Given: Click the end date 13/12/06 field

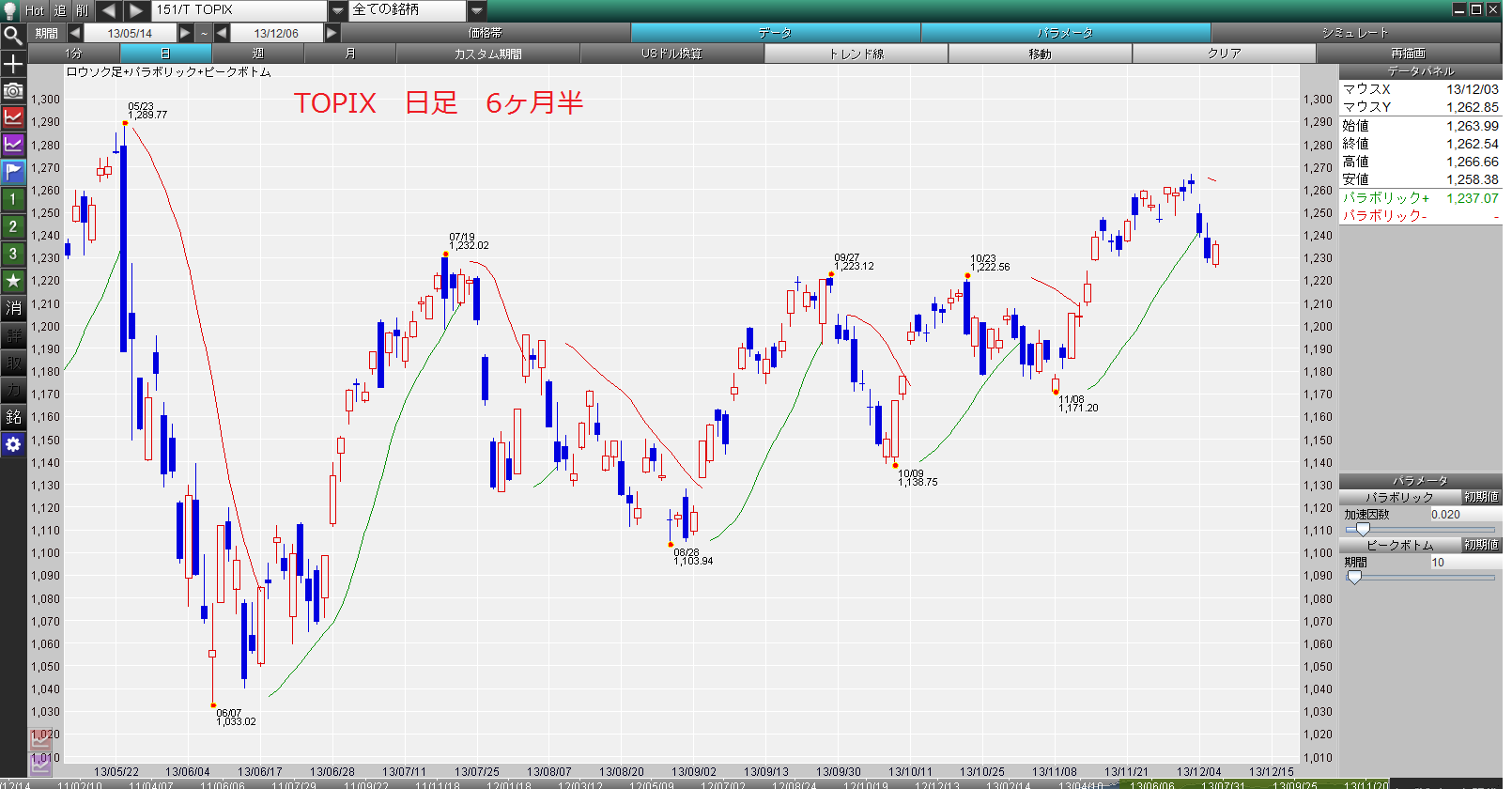Looking at the screenshot, I should coord(277,33).
